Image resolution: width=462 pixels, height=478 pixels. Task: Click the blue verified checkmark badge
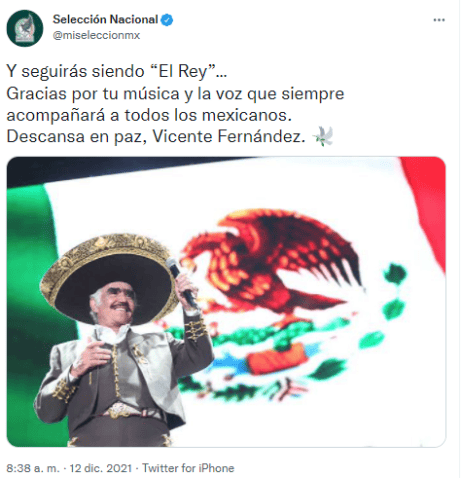167,20
